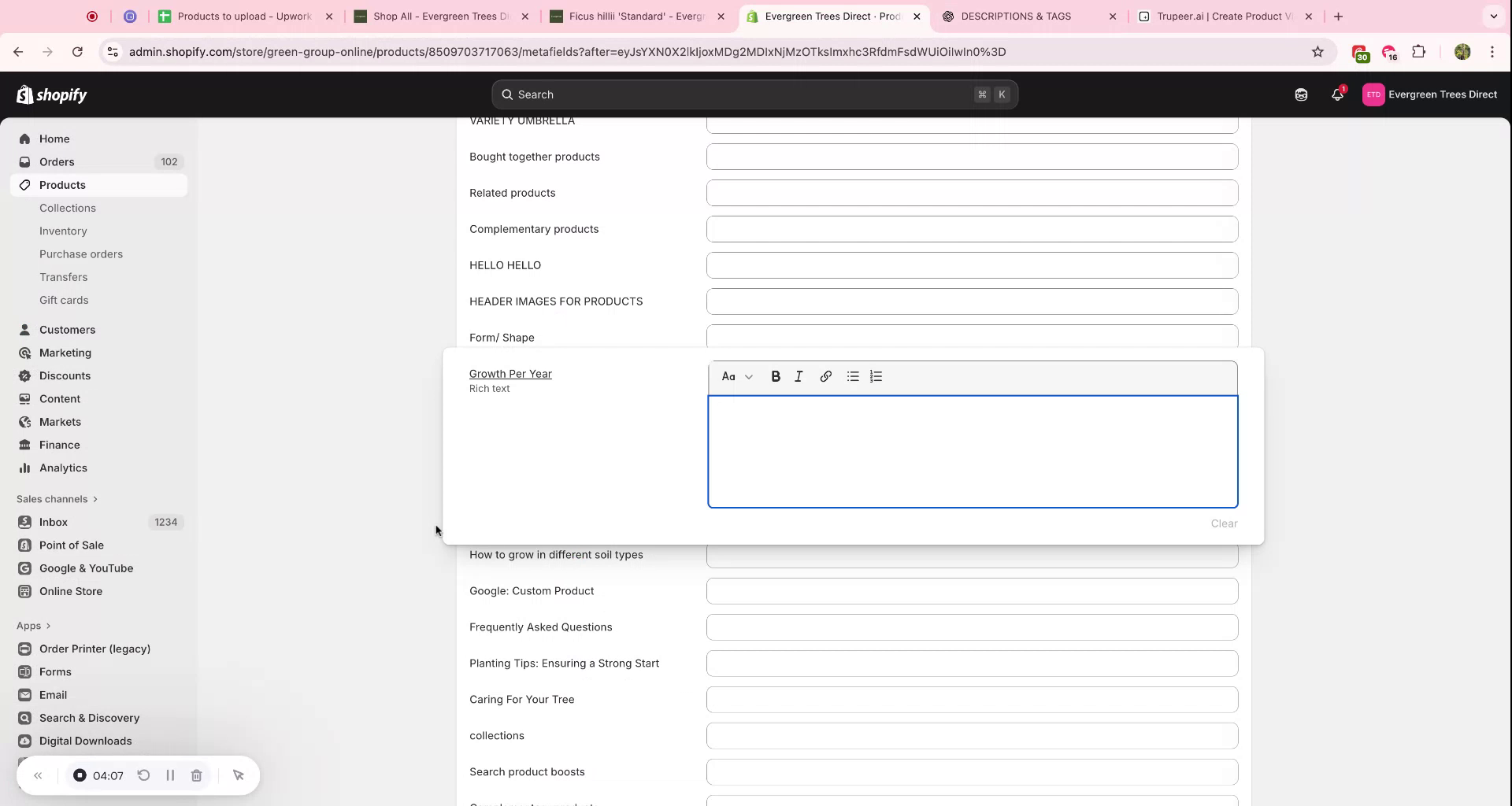Expand the Apps section
Screen dimensions: 1512x806
[33, 625]
